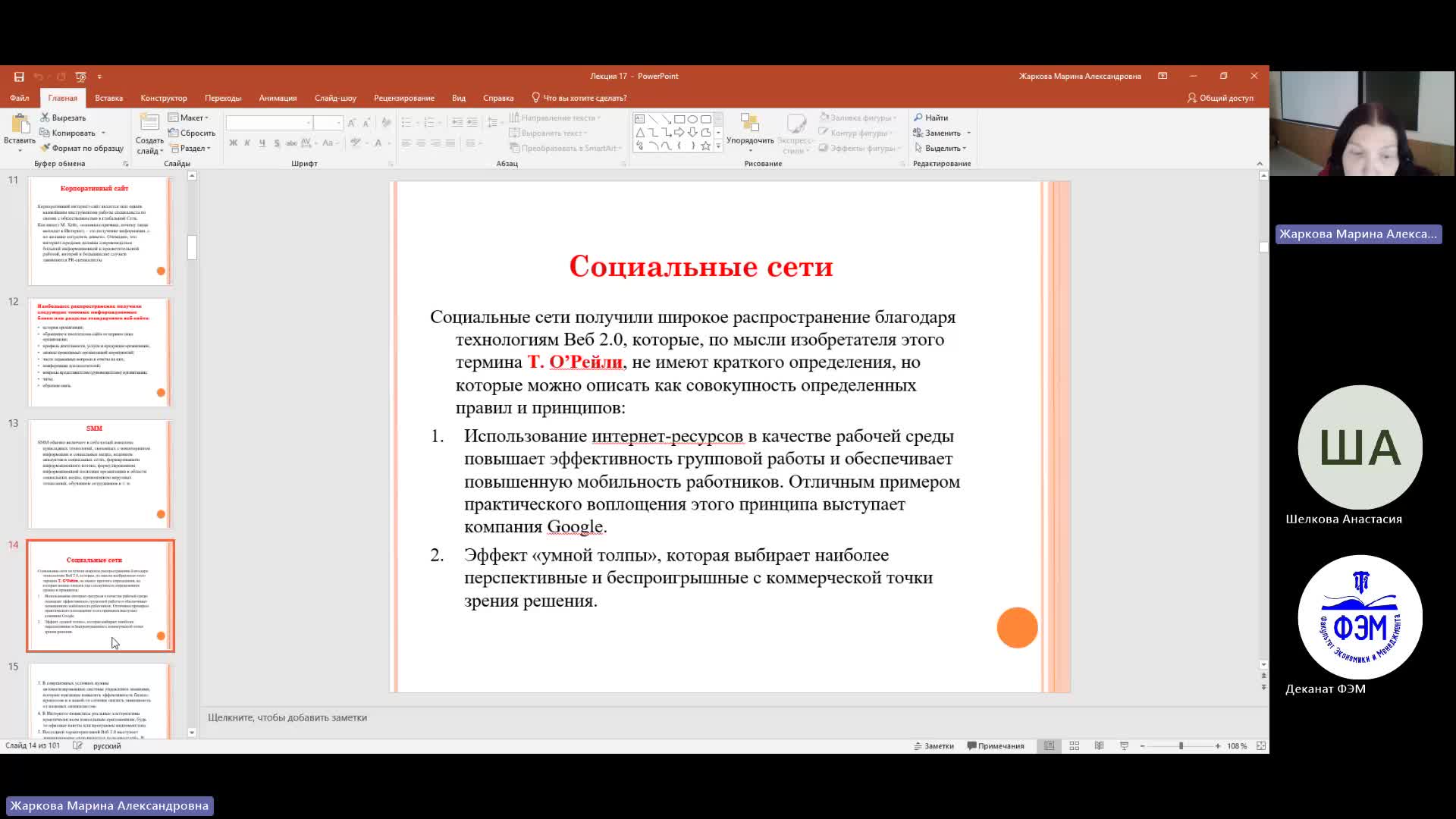Open Select (Выделить) dropdown
This screenshot has height=819, width=1456.
coord(941,148)
